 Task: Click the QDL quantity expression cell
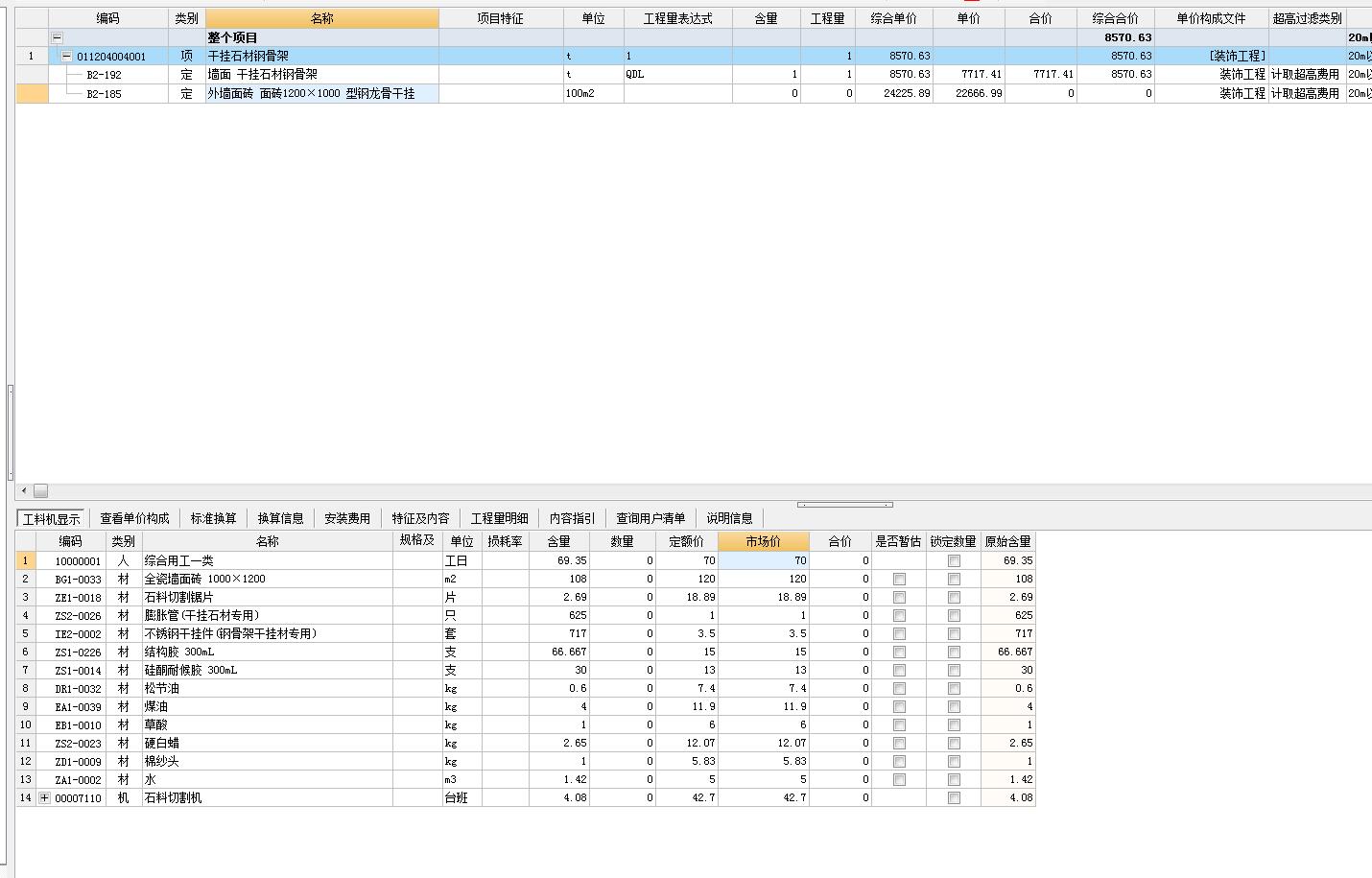click(677, 74)
